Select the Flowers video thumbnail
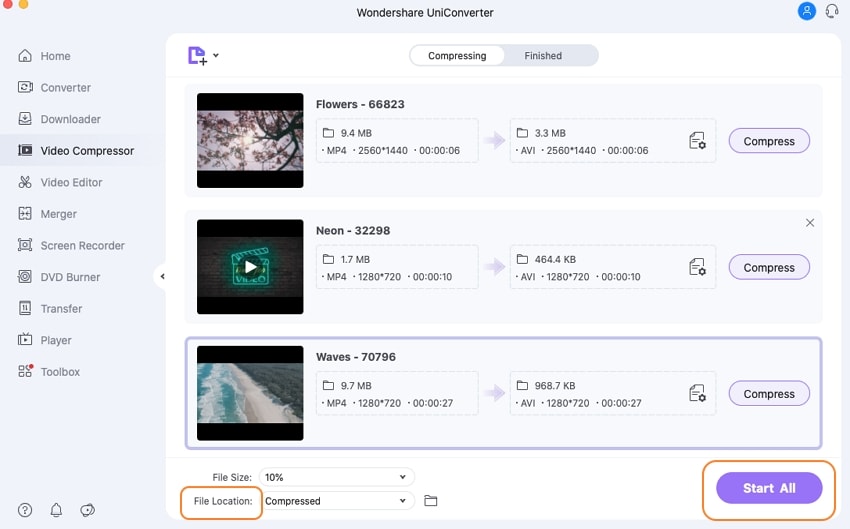 click(x=250, y=140)
